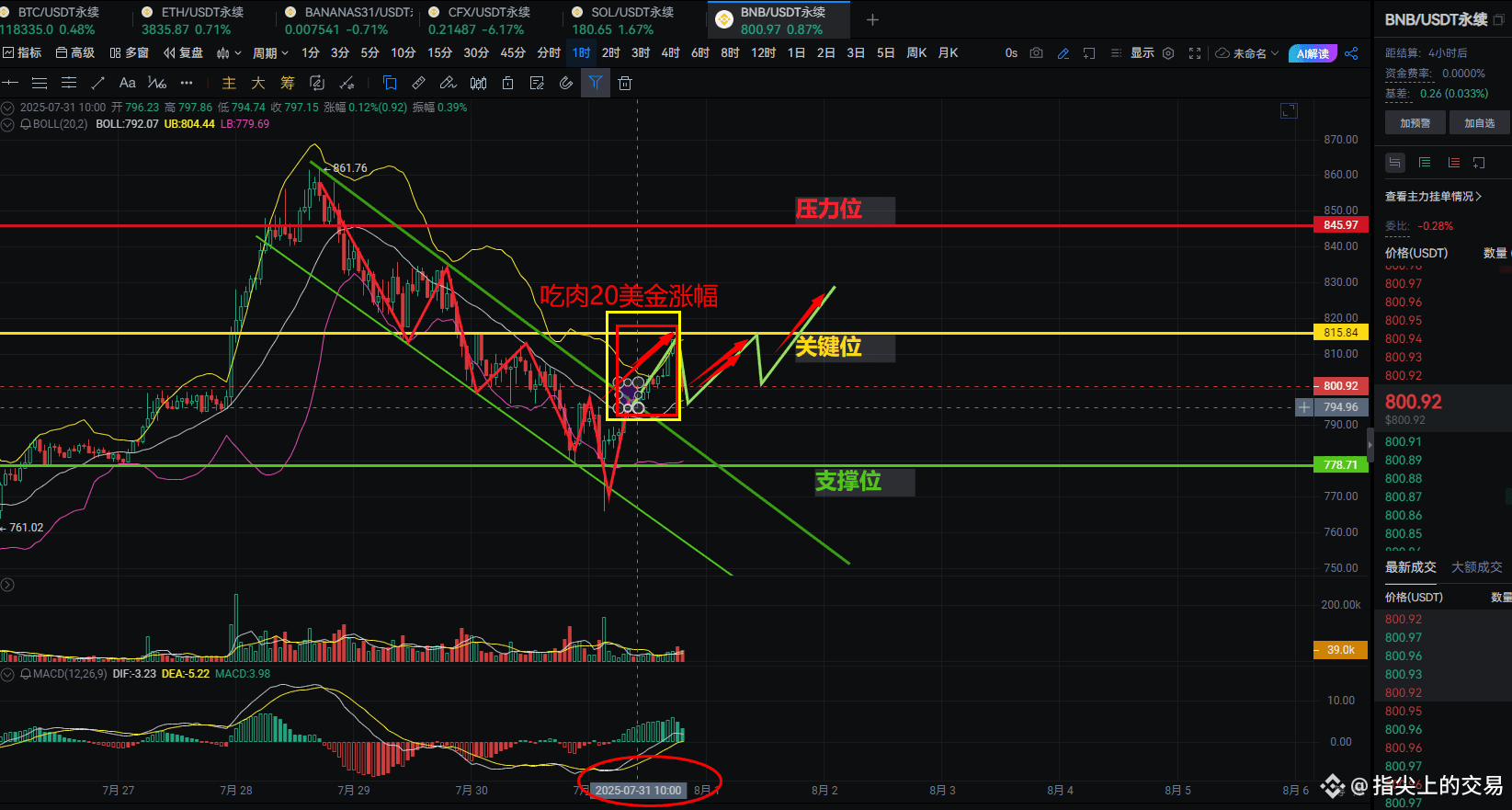Select the 大额成交 tab
This screenshot has width=1512, height=810.
pyautogui.click(x=1477, y=567)
